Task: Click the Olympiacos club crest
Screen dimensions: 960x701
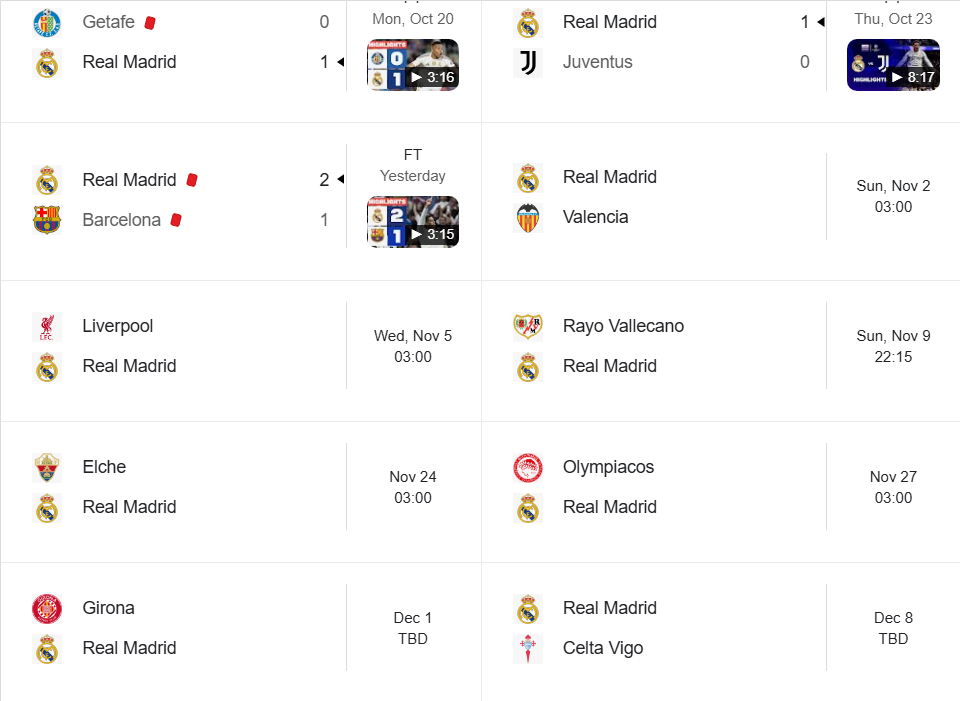Action: point(527,467)
